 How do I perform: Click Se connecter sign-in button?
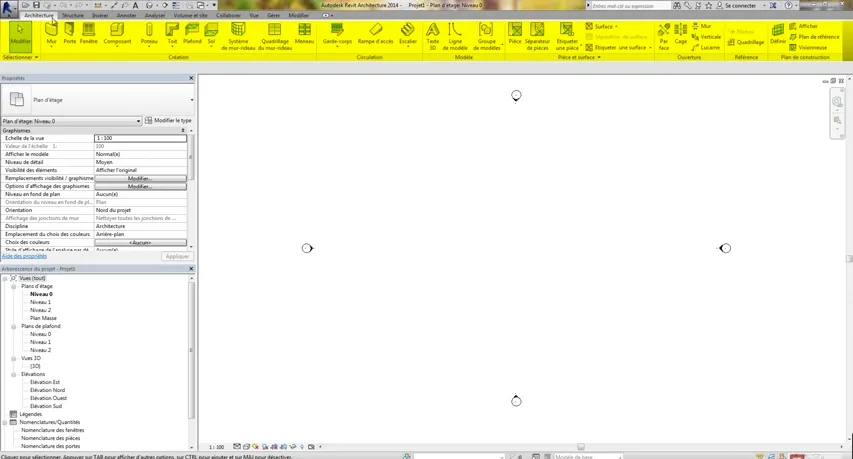pyautogui.click(x=740, y=5)
